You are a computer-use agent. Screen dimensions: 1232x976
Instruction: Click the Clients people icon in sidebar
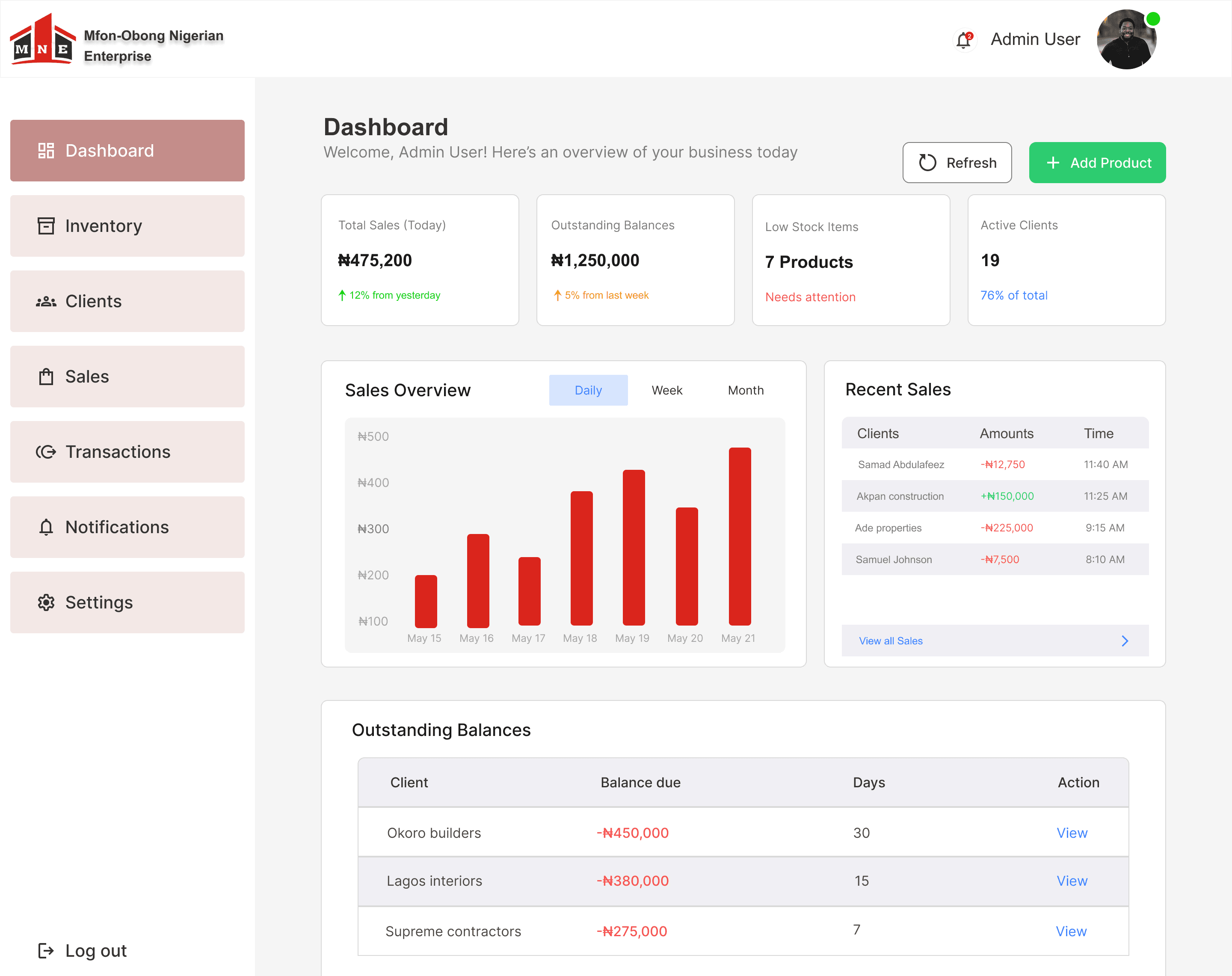(46, 301)
